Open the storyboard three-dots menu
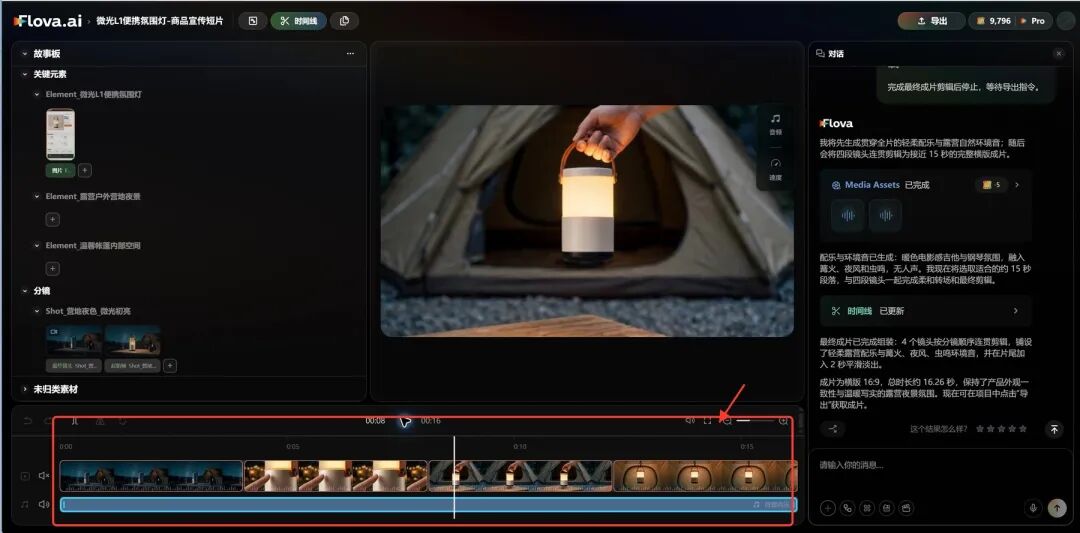This screenshot has height=533, width=1080. 351,54
